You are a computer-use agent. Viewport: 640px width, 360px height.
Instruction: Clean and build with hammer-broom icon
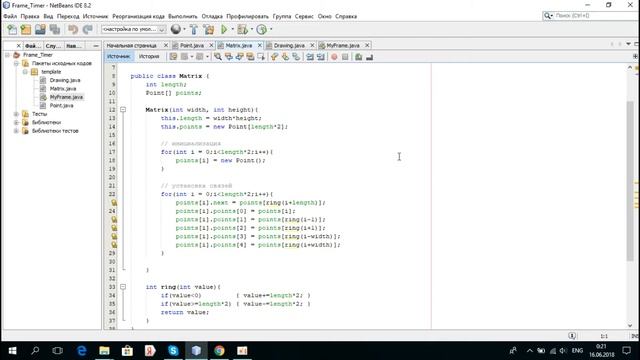[x=209, y=29]
